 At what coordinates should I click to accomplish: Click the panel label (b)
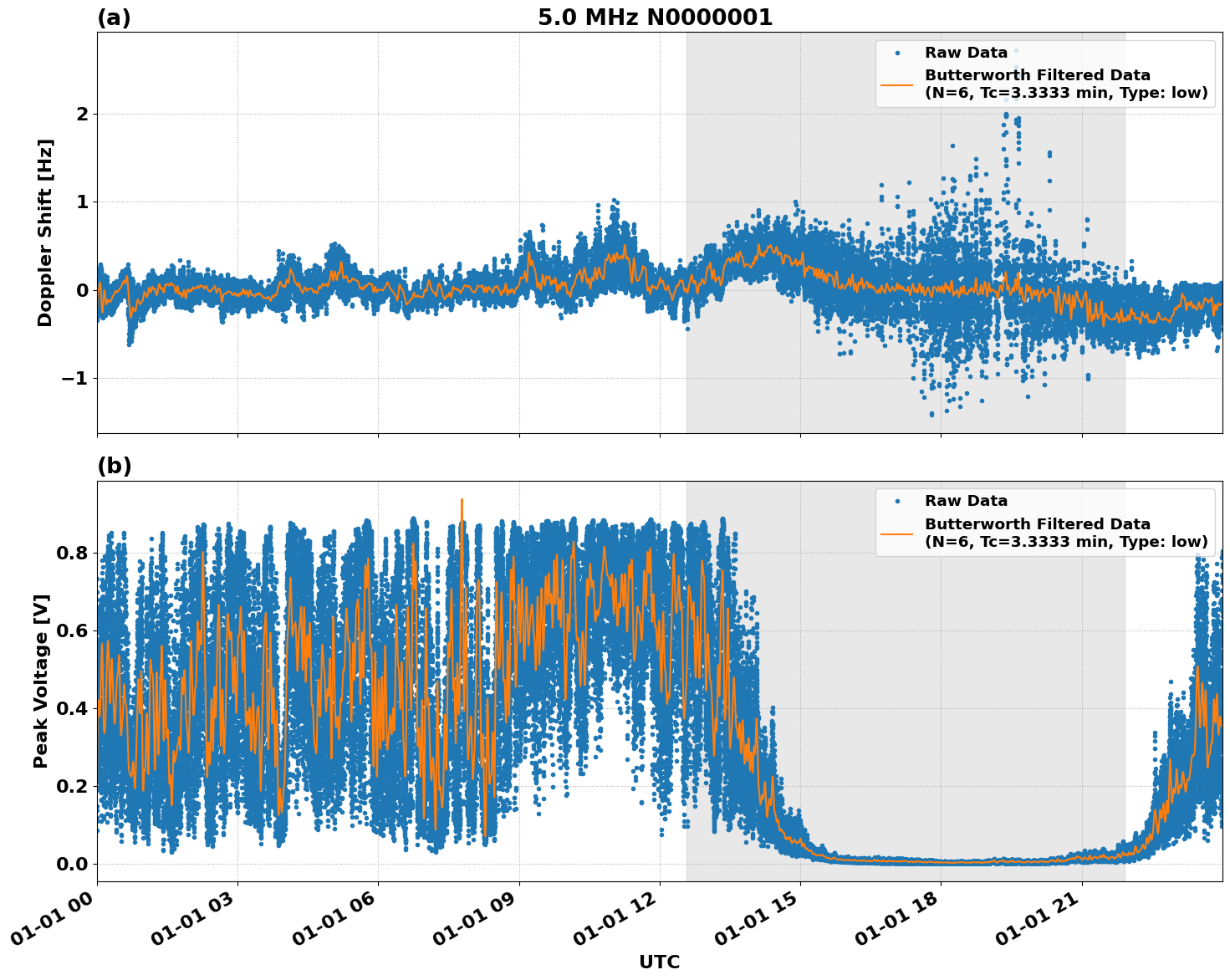(x=115, y=465)
